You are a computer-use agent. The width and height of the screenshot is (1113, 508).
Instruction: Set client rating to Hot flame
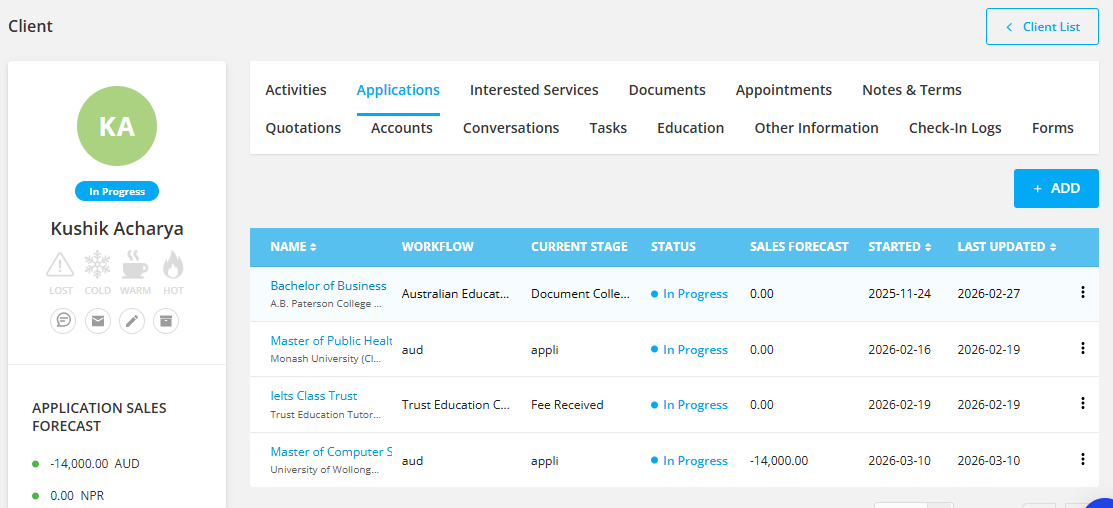click(x=173, y=266)
